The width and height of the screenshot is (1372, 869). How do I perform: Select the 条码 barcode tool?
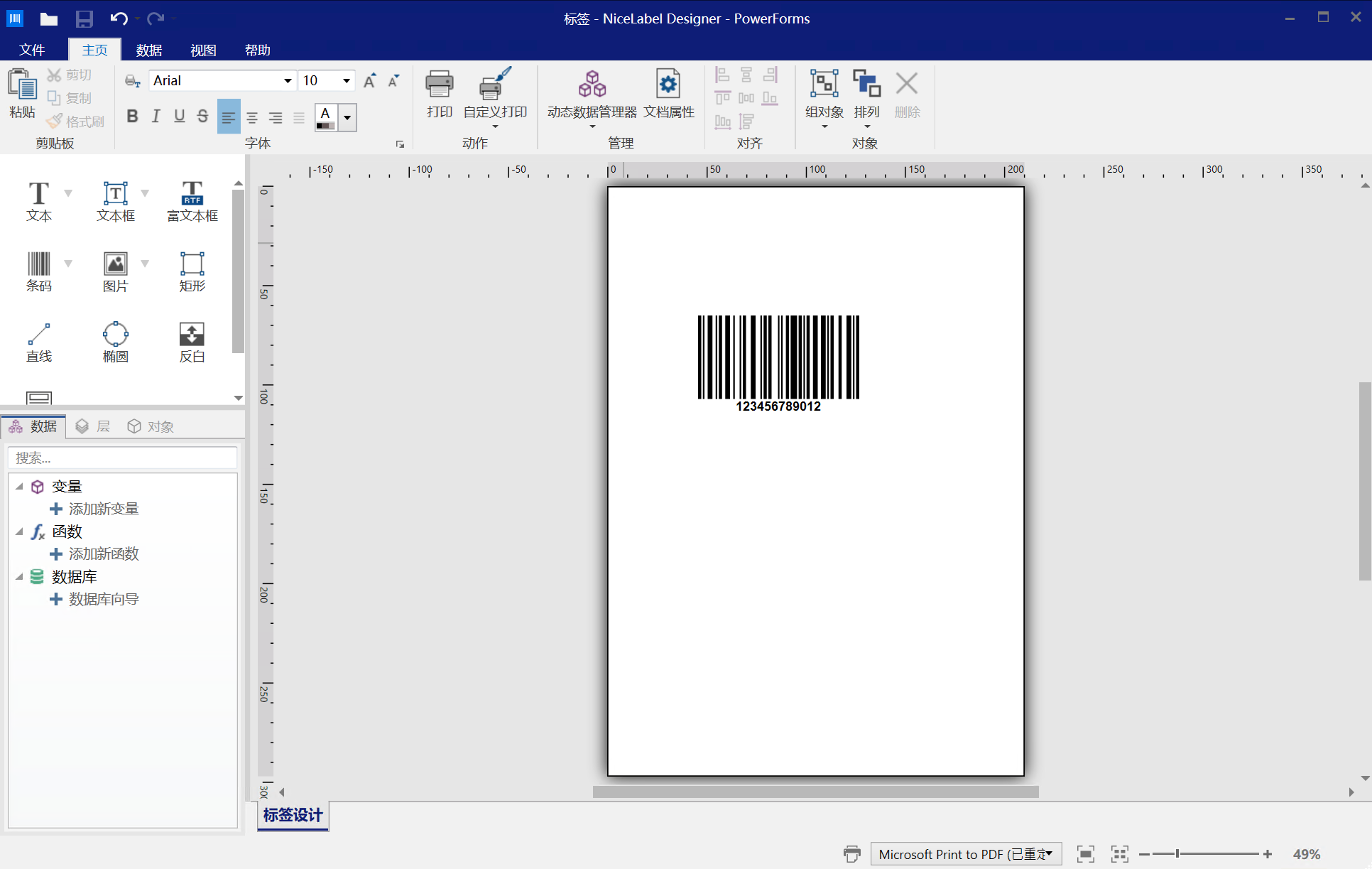39,271
